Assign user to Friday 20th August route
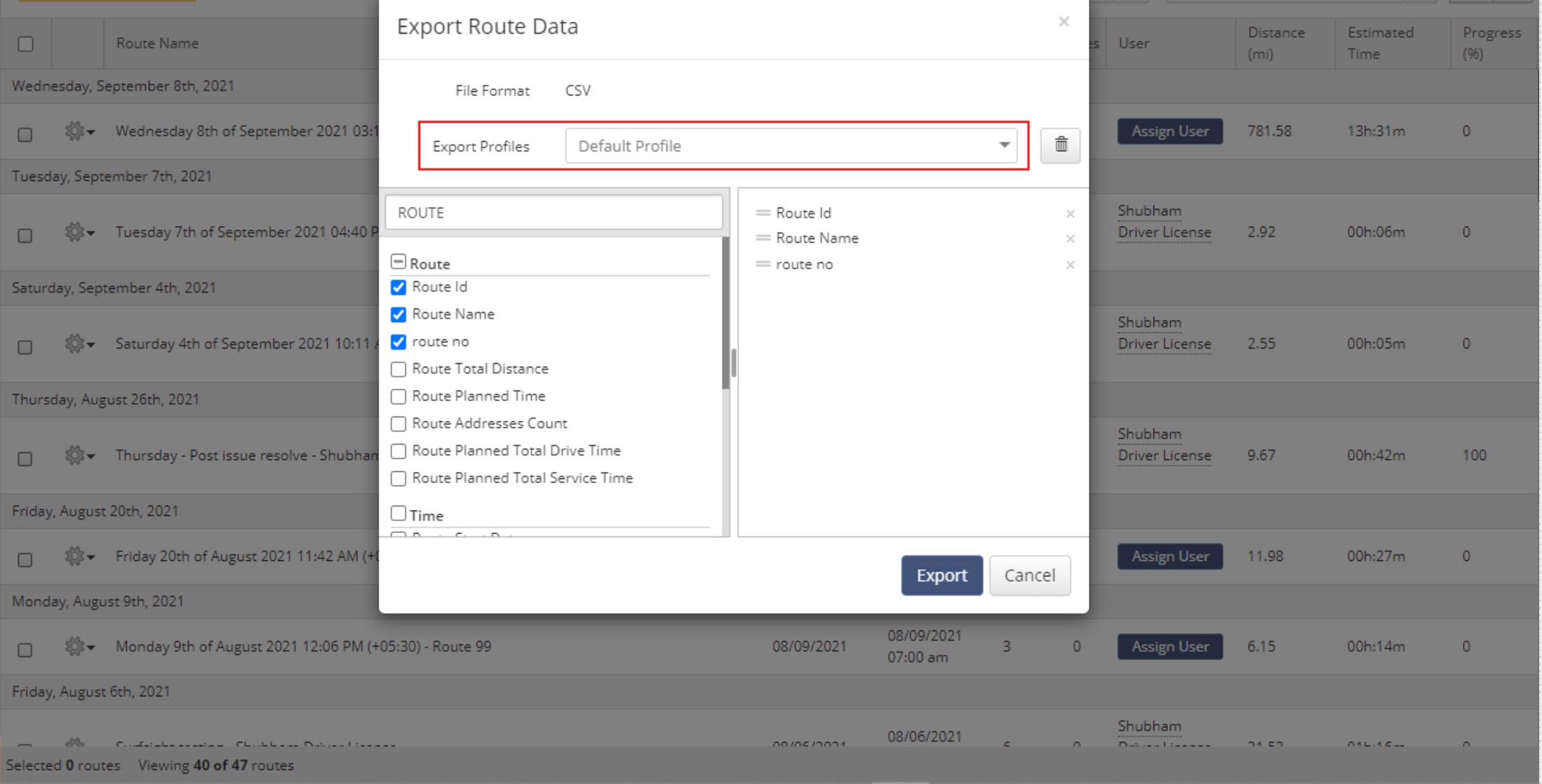This screenshot has width=1542, height=784. 1169,556
